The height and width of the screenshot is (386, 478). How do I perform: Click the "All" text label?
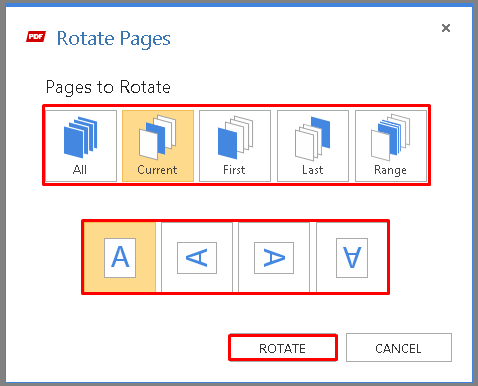tap(80, 170)
